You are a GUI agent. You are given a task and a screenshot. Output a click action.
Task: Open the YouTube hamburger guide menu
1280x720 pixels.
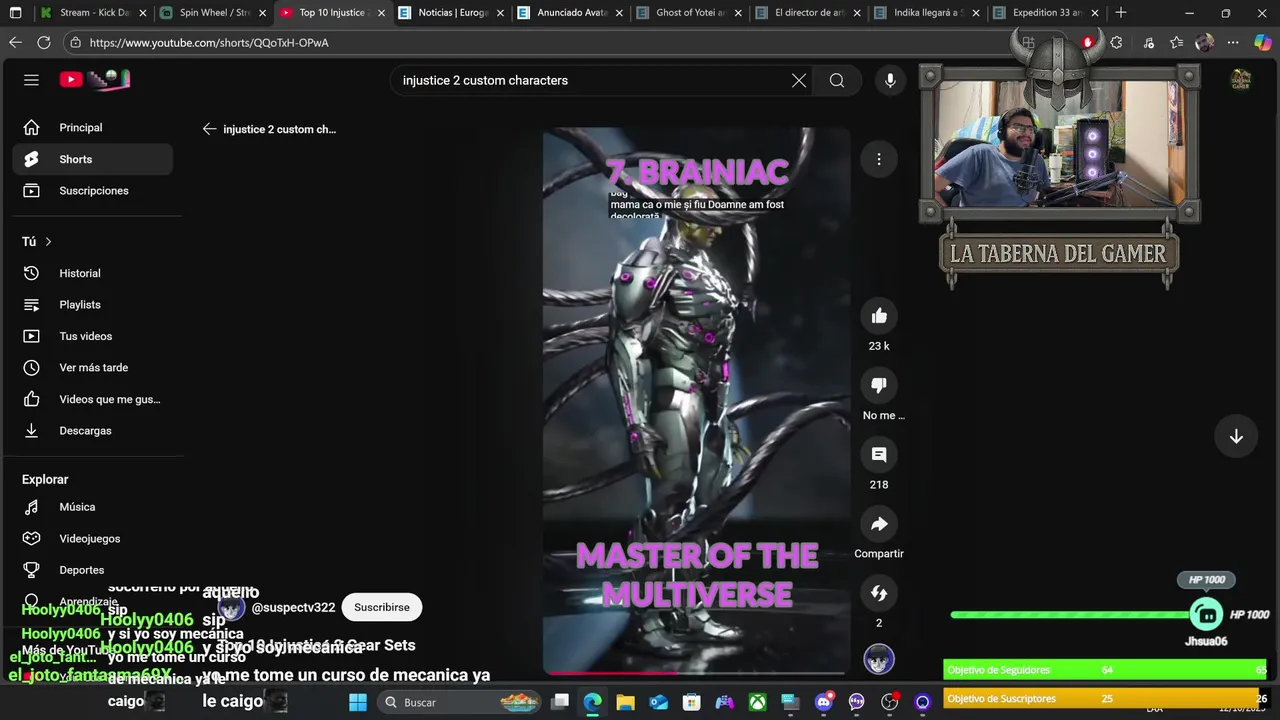pyautogui.click(x=31, y=80)
